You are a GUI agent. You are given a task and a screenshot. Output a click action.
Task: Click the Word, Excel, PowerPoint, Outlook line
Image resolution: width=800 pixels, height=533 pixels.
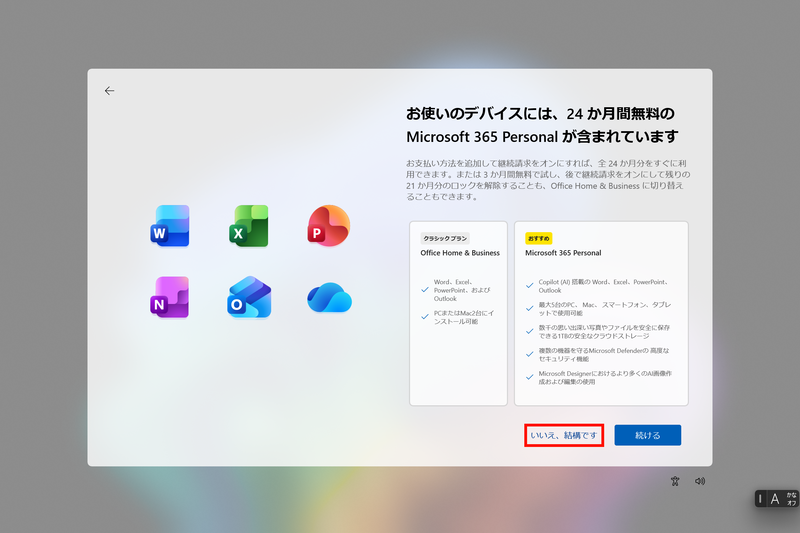pos(462,290)
